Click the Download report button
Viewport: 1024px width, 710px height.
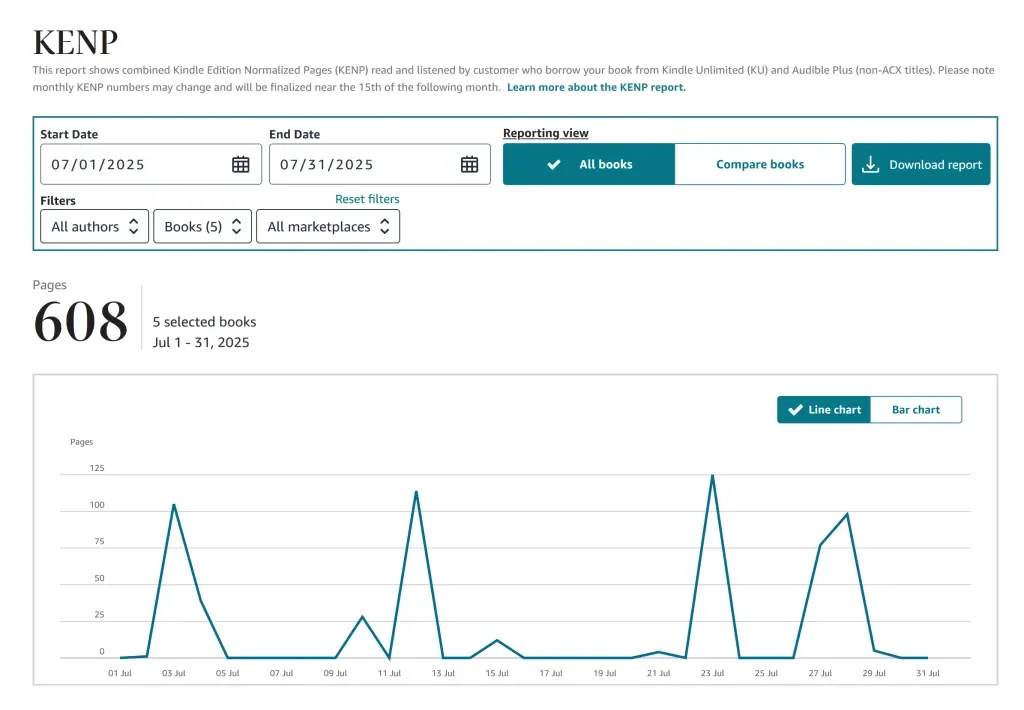point(921,164)
